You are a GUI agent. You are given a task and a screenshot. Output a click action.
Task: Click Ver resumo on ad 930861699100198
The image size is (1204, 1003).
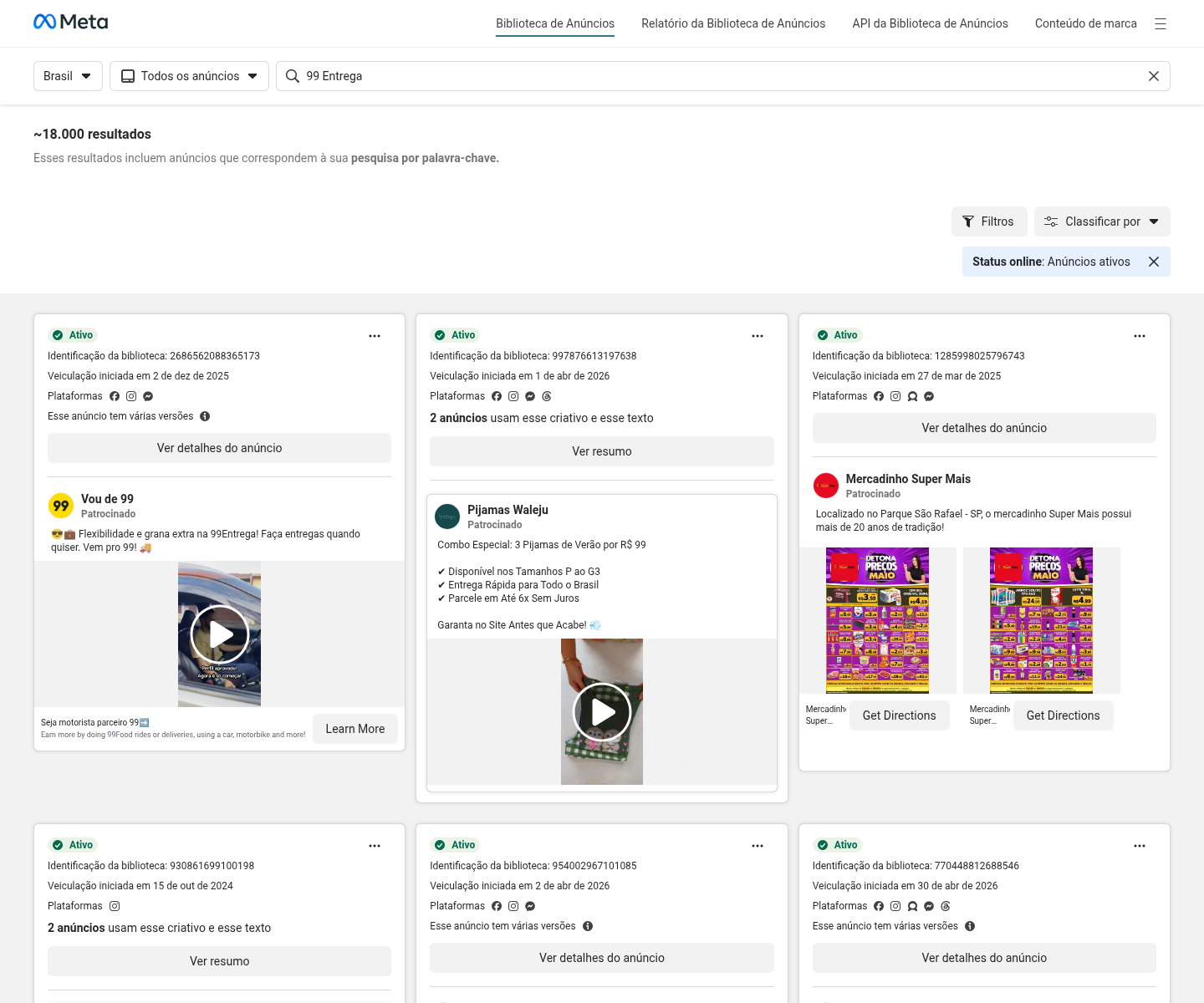[x=219, y=961]
